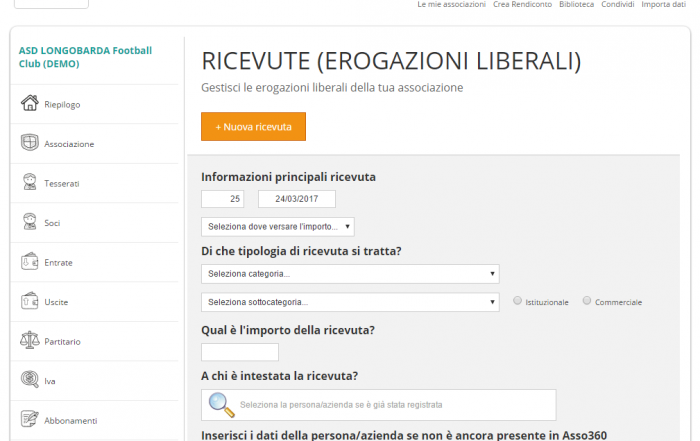Go to Riepilogo sidebar label

(62, 104)
